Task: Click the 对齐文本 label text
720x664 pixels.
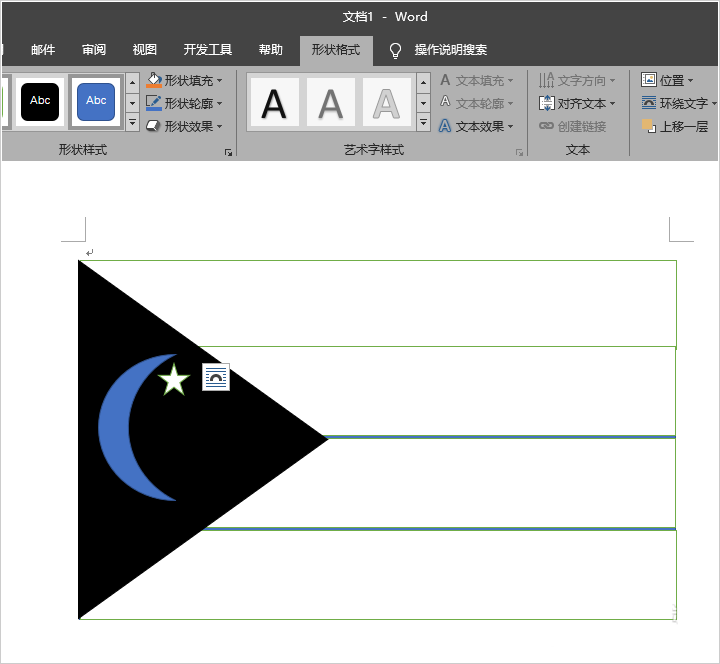Action: tap(582, 103)
